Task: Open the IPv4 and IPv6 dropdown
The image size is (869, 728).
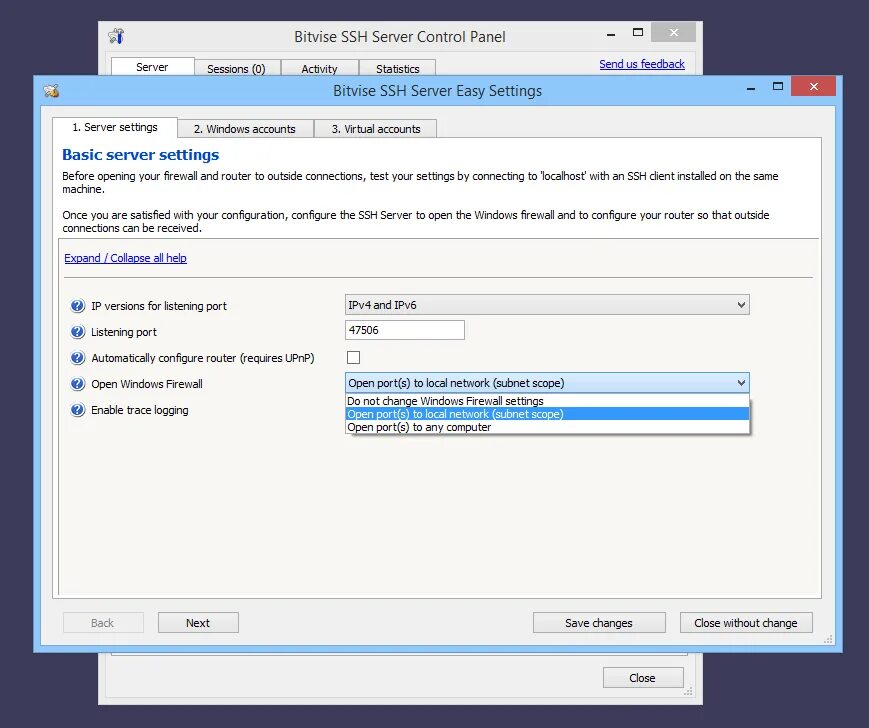Action: (x=547, y=305)
